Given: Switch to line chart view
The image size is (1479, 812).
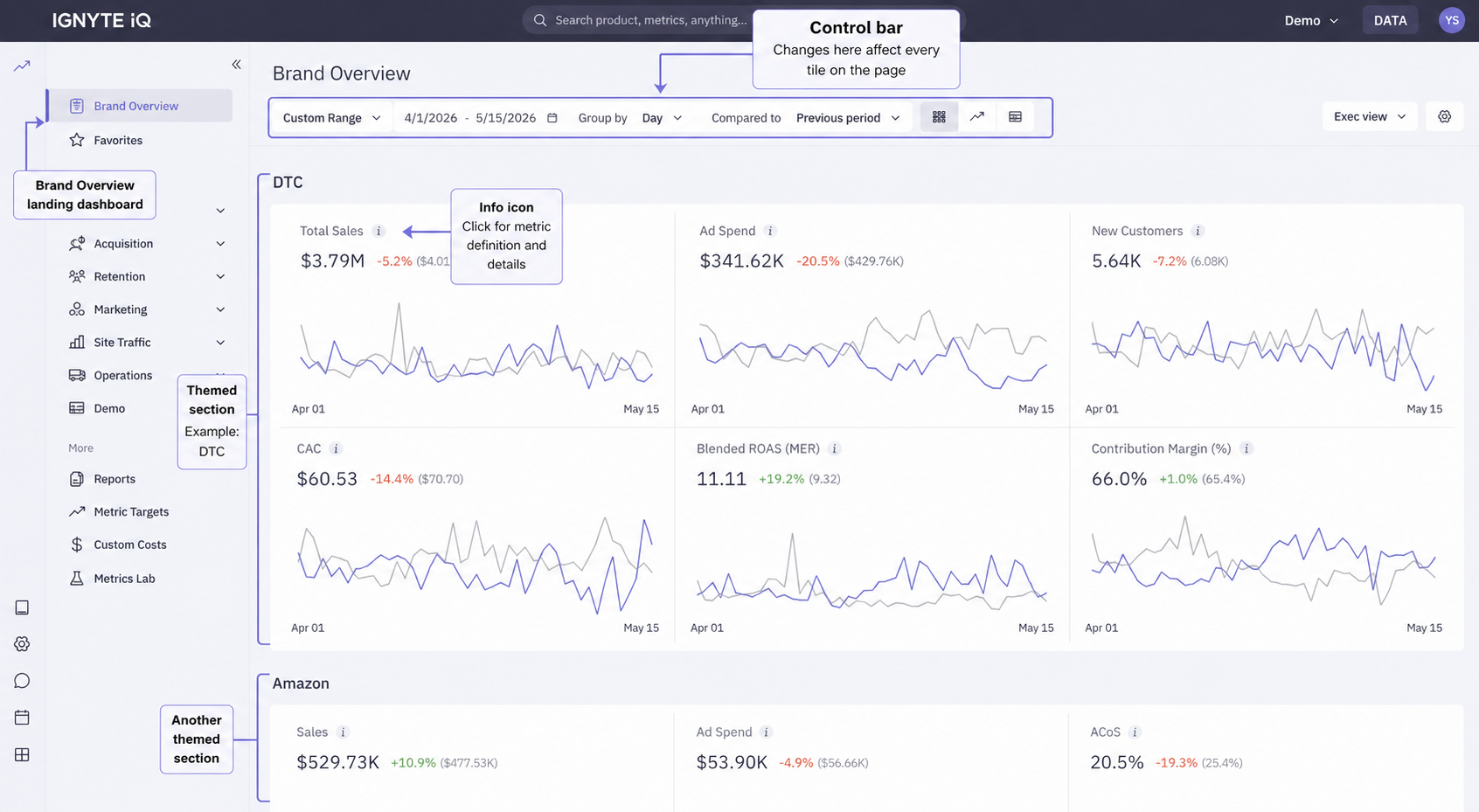Looking at the screenshot, I should pos(977,117).
